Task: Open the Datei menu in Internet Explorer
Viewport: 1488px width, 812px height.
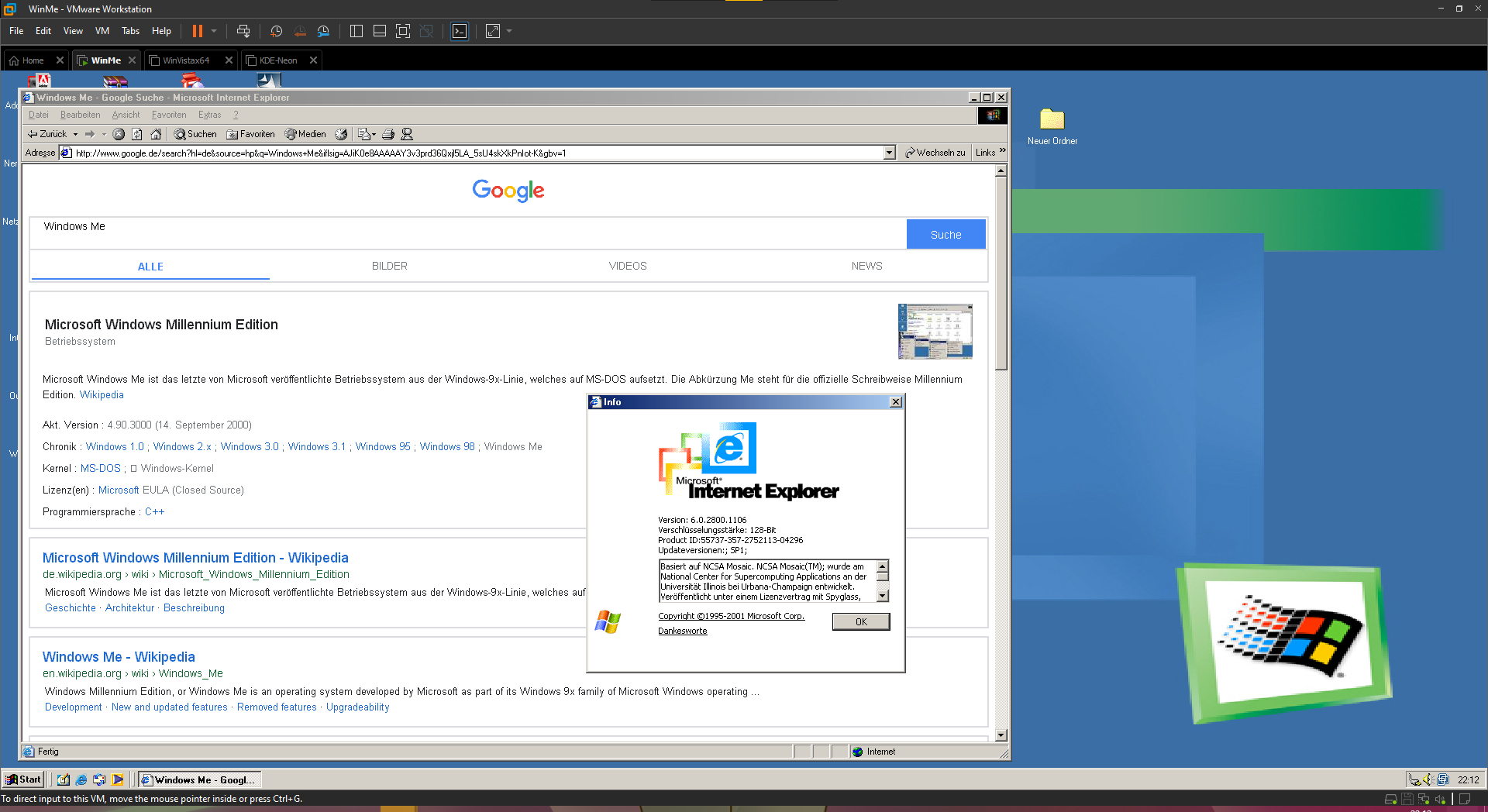Action: 39,115
